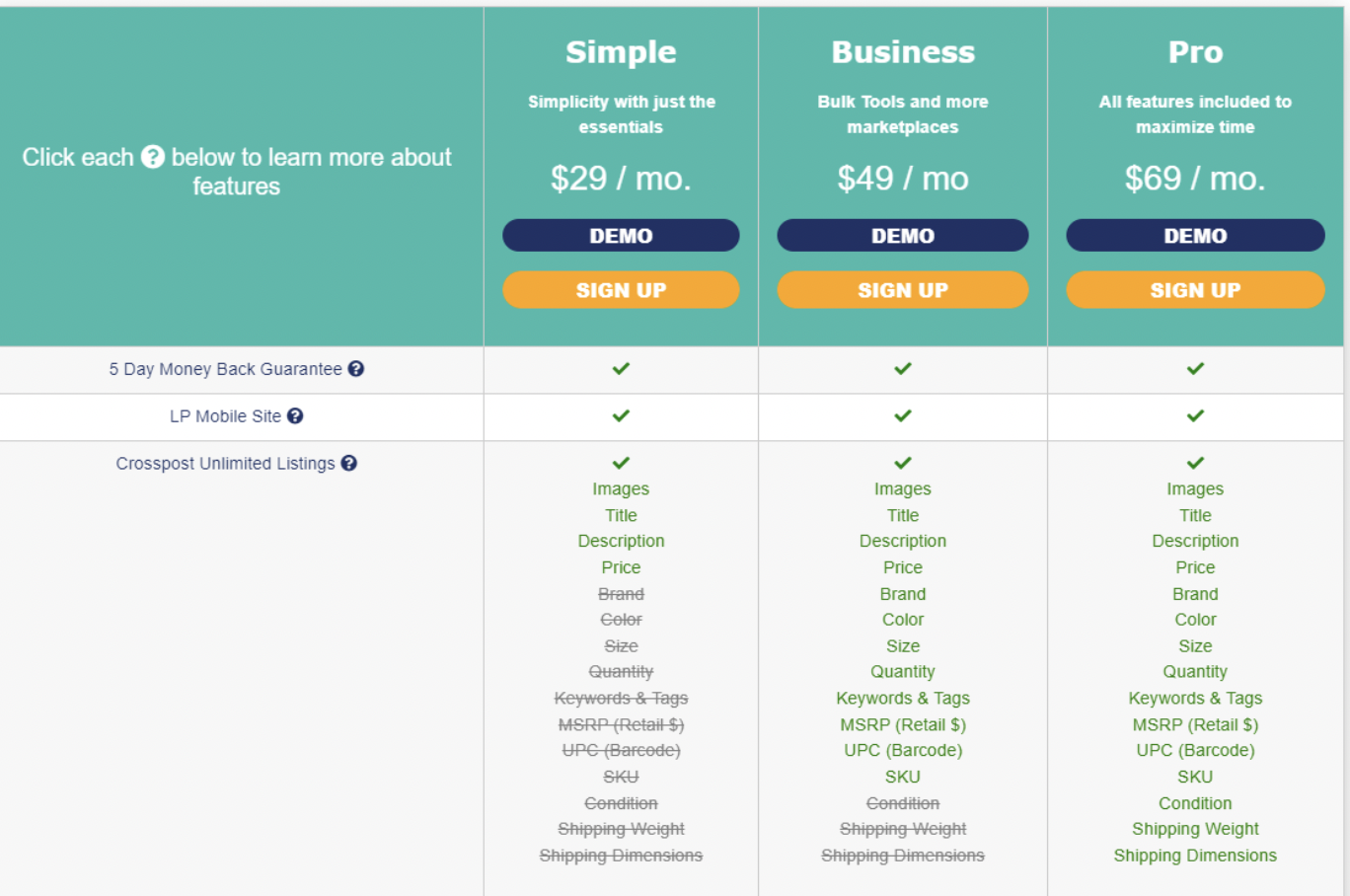The width and height of the screenshot is (1350, 896).
Task: Click Shipping Dimensions in the Pro column
Action: [x=1195, y=856]
